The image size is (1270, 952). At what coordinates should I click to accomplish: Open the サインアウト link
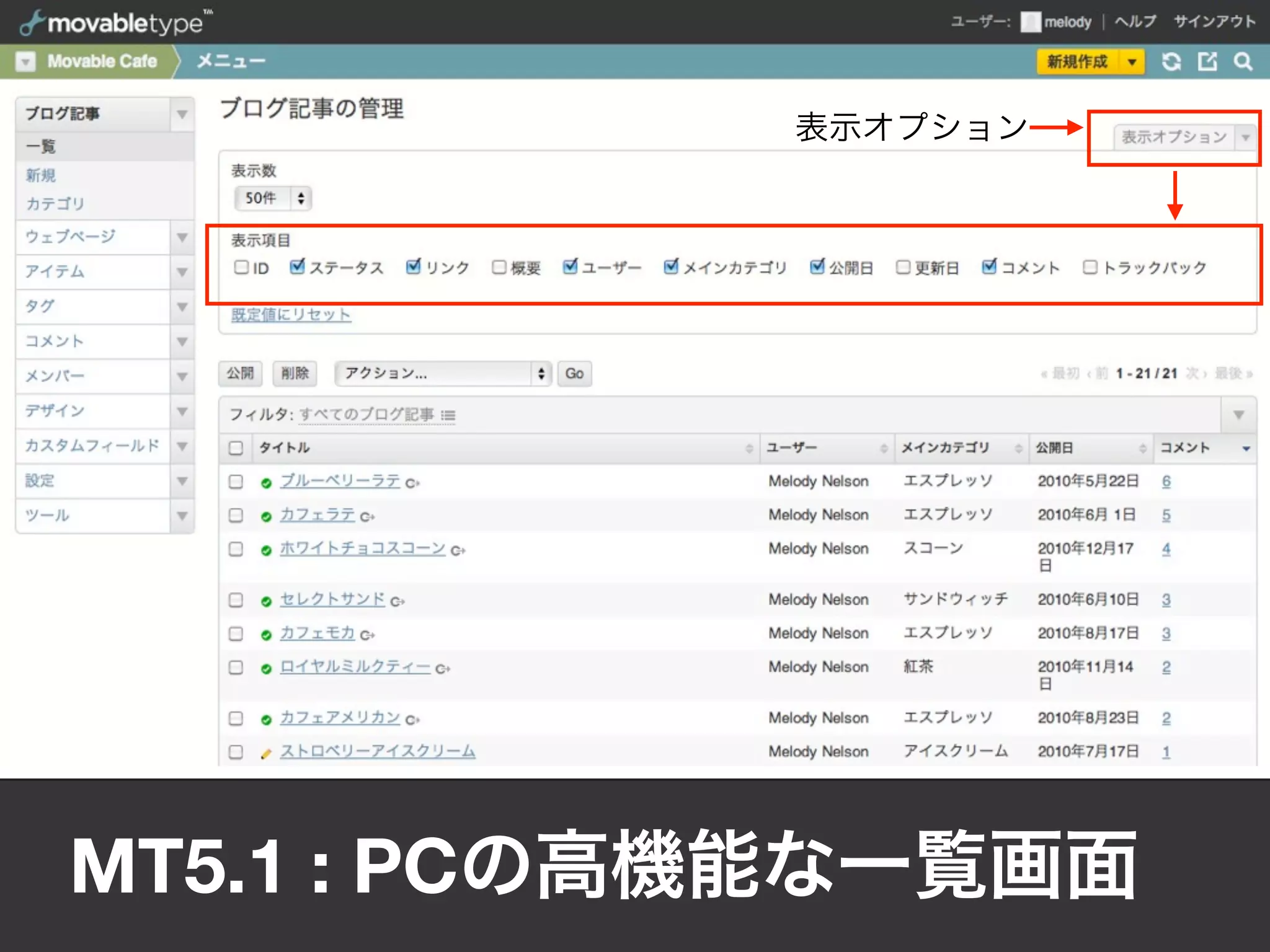1214,22
